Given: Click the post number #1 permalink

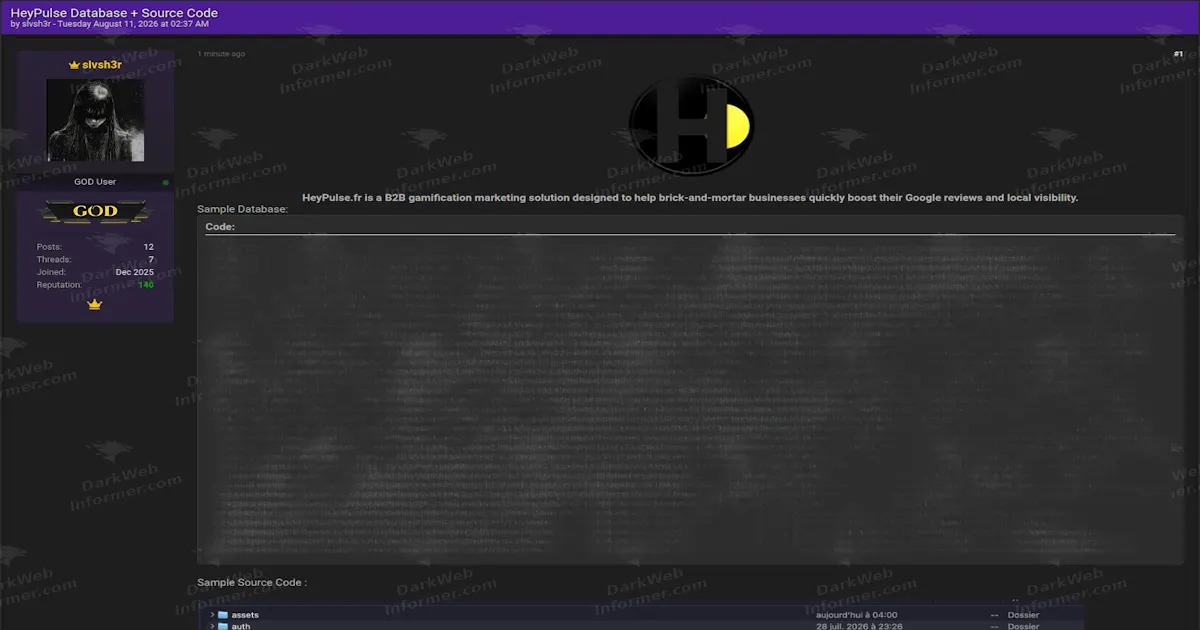Looking at the screenshot, I should tap(1178, 54).
